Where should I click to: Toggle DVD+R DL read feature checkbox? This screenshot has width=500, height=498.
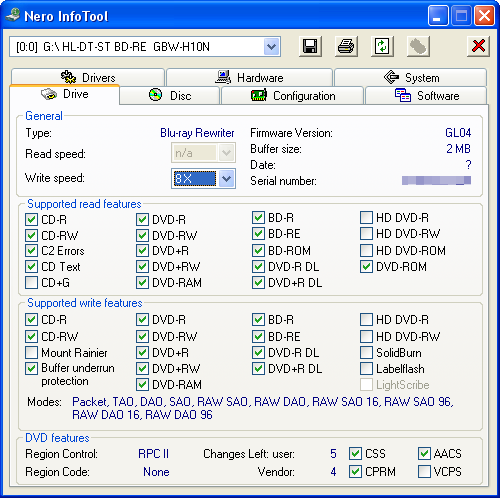[x=258, y=283]
